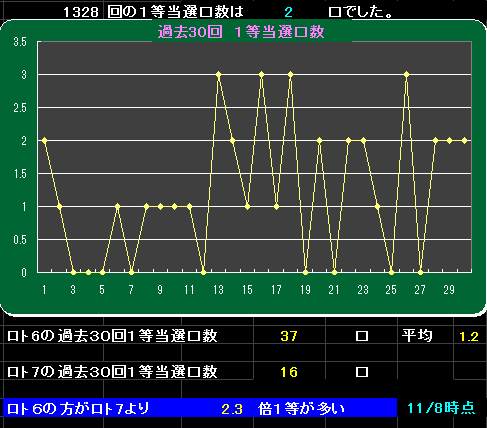The width and height of the screenshot is (487, 428).
Task: Select the header text '口でした。'
Action: tap(360, 13)
